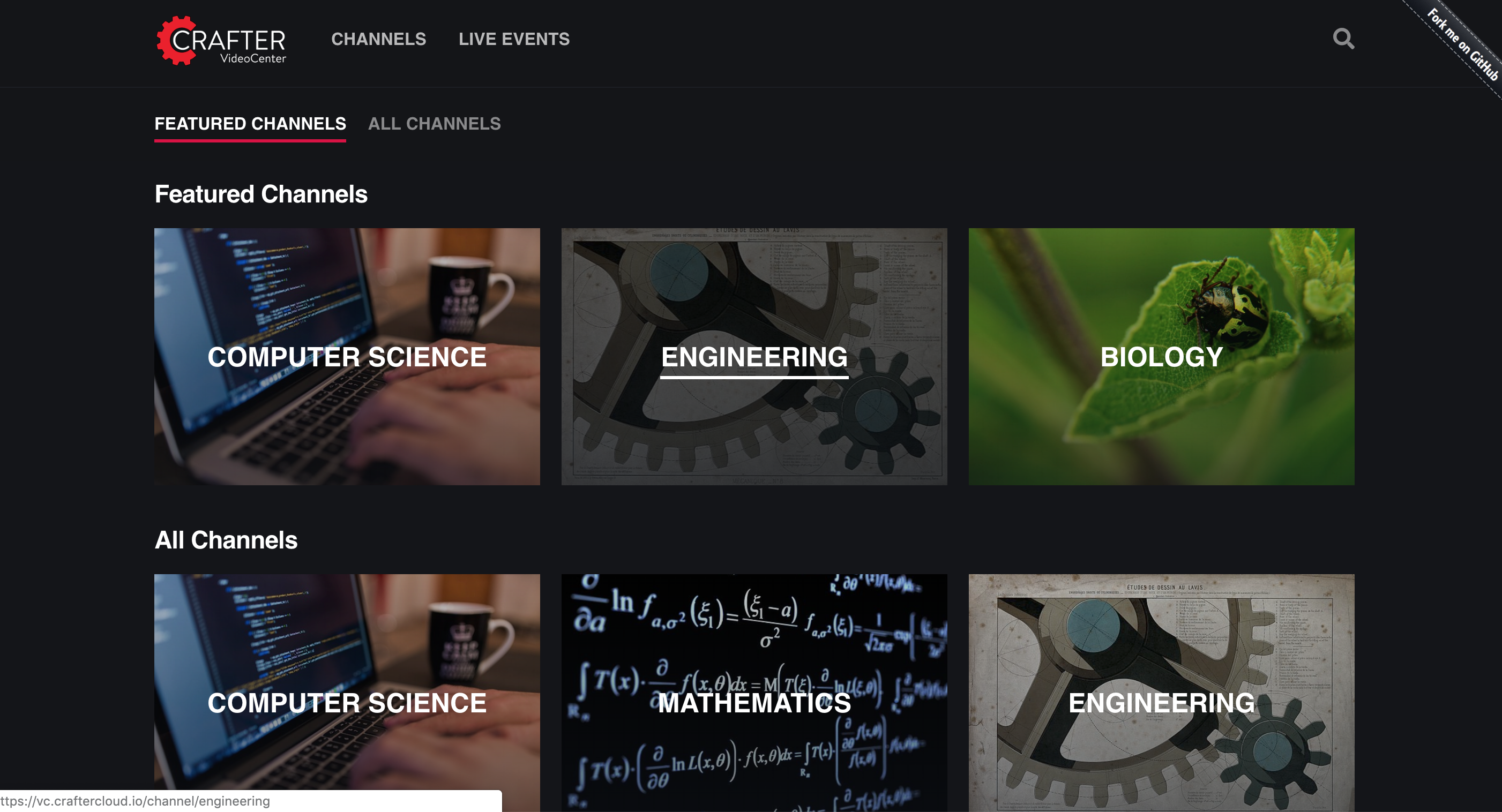Image resolution: width=1502 pixels, height=812 pixels.
Task: Open the Mathematics channel card
Action: point(754,693)
